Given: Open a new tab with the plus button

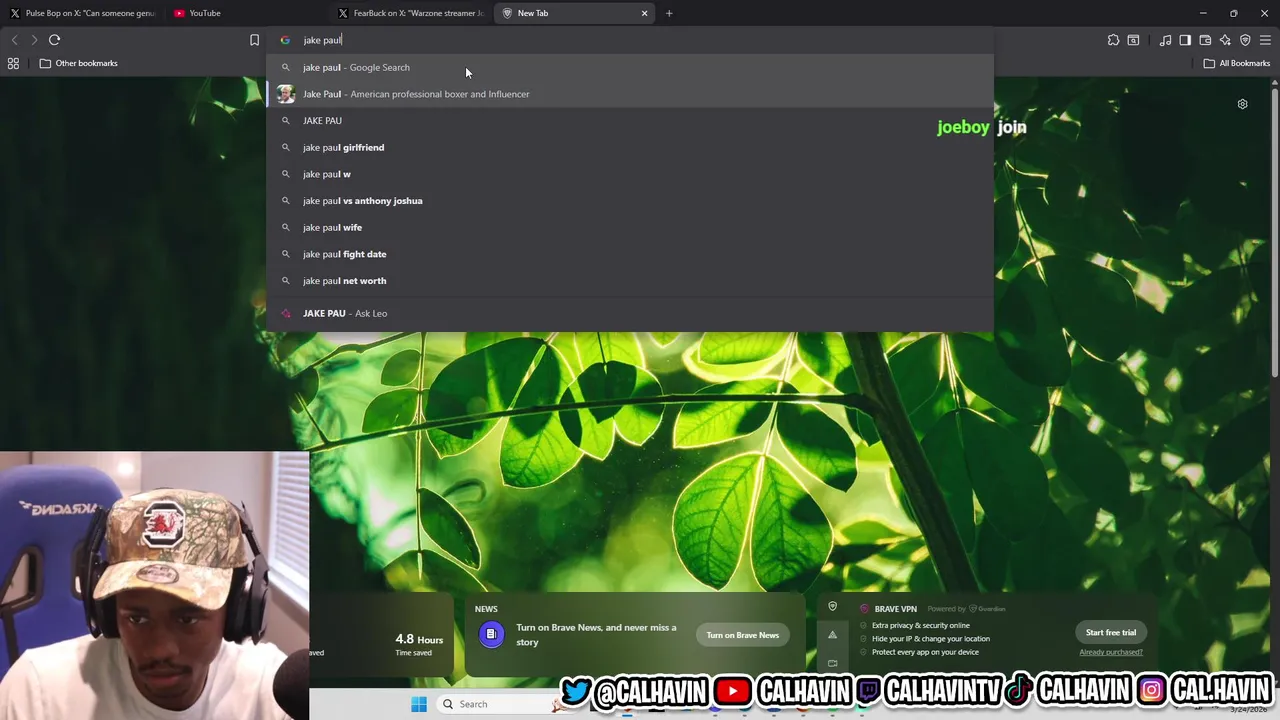Looking at the screenshot, I should (x=669, y=13).
